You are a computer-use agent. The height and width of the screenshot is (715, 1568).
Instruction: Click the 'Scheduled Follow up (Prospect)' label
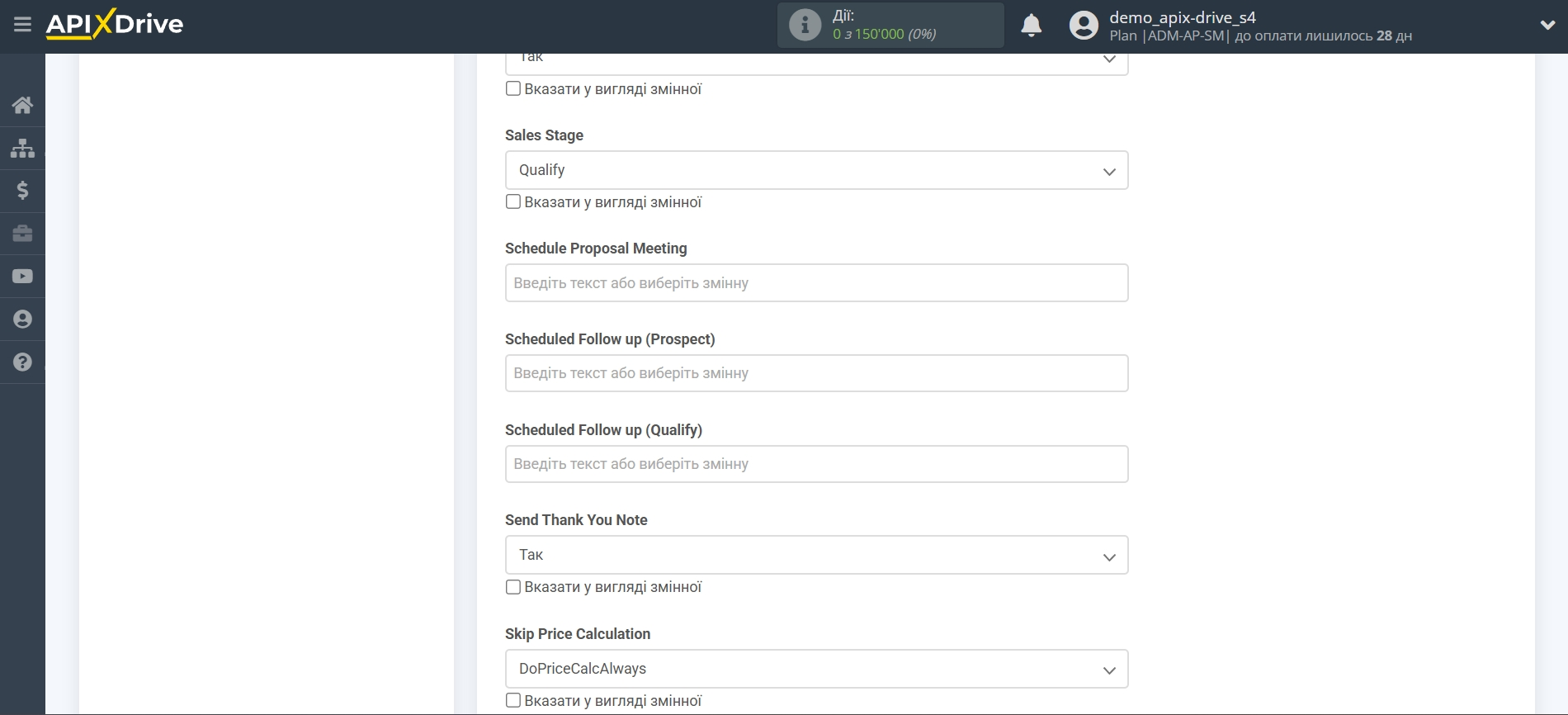coord(610,339)
